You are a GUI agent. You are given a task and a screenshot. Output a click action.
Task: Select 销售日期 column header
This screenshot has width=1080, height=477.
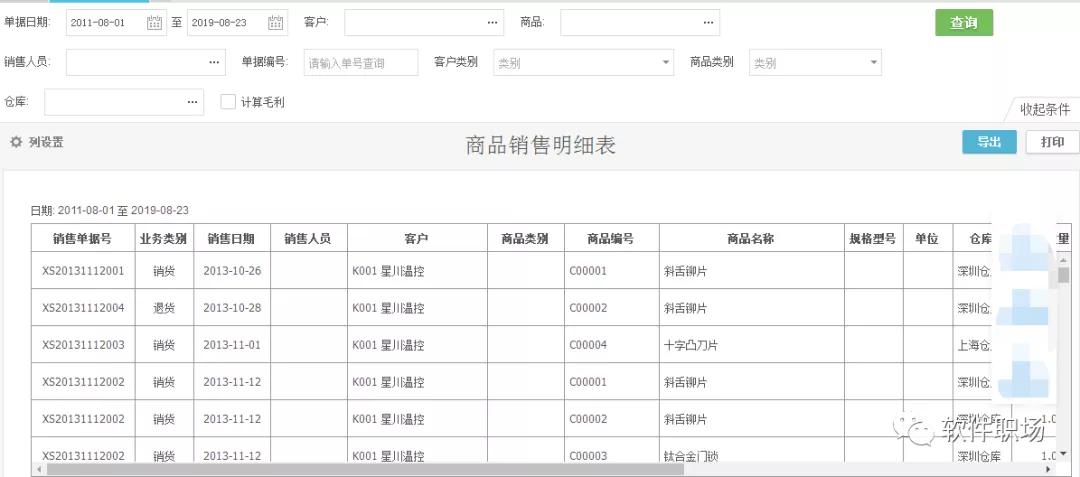tap(231, 238)
